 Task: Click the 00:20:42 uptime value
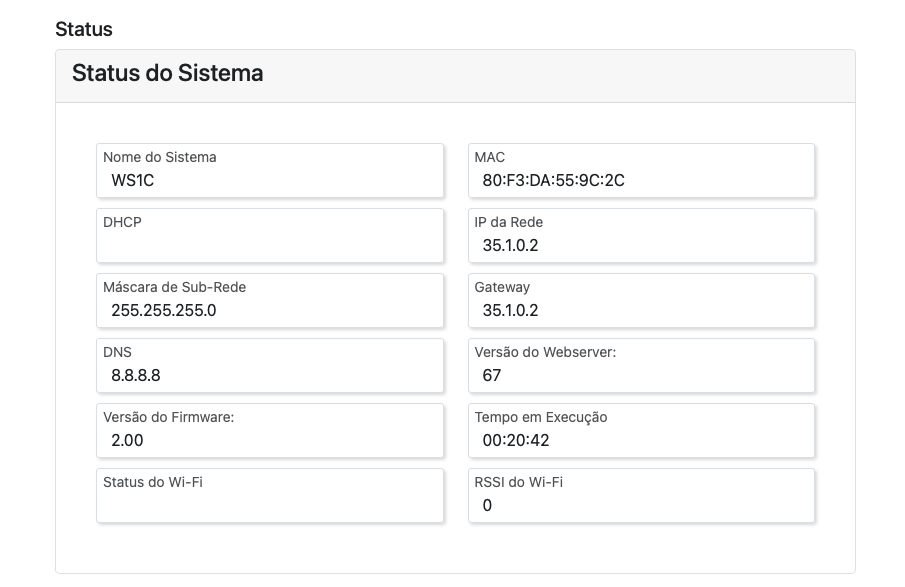[516, 440]
